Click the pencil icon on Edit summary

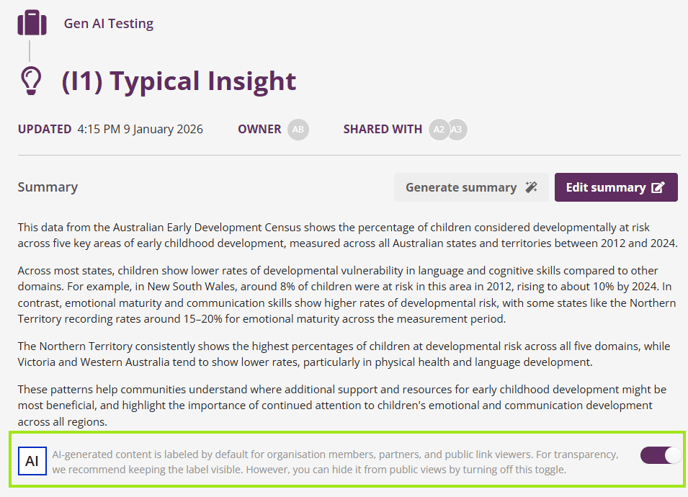[x=657, y=187]
